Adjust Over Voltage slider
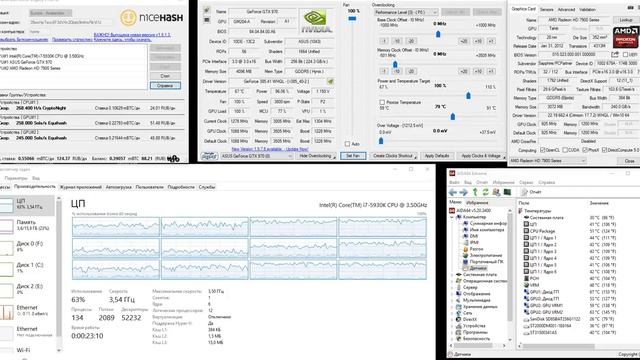This screenshot has width=640, height=360. (x=381, y=141)
